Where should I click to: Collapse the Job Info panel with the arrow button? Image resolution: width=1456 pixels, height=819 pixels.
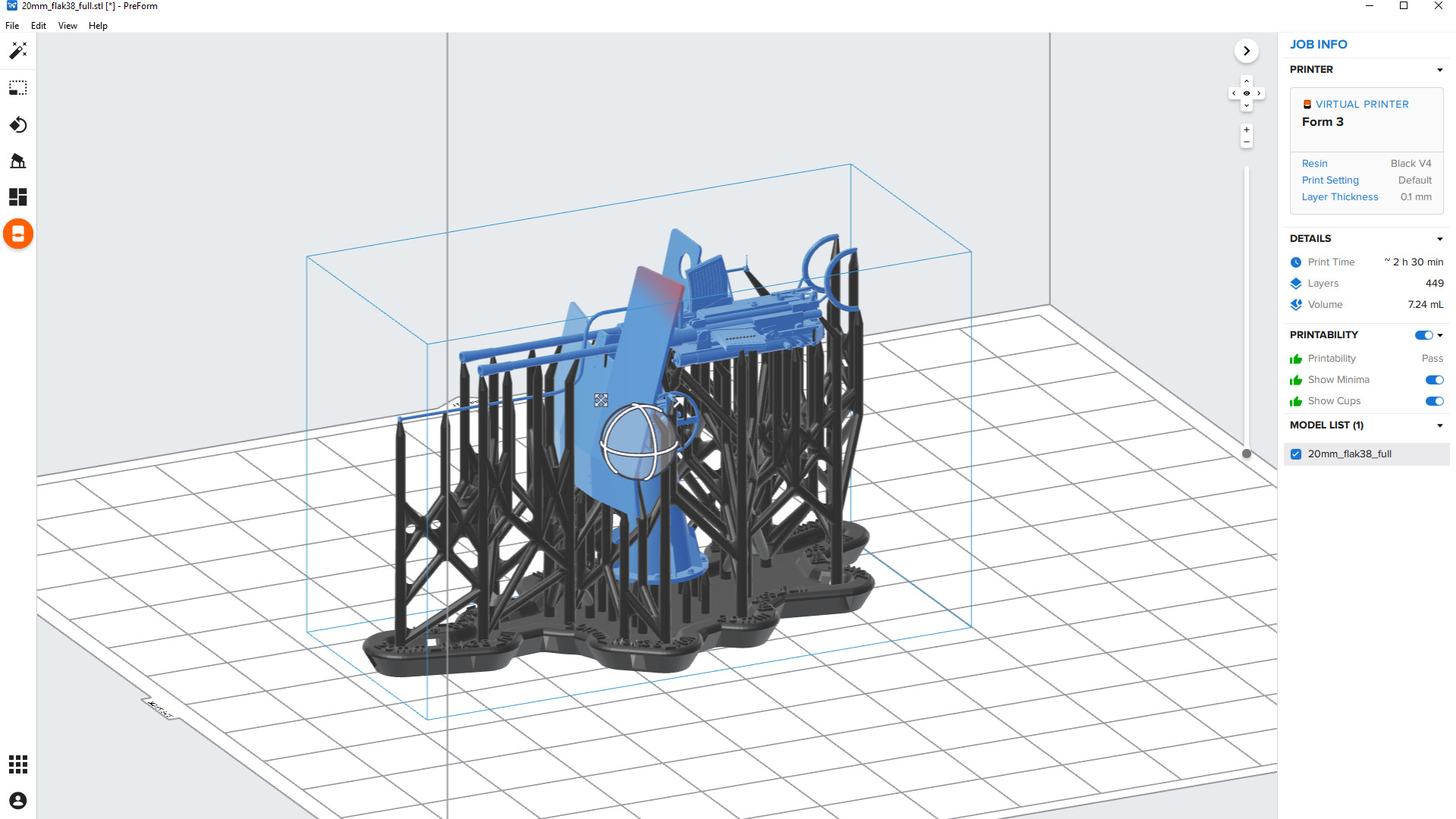(x=1247, y=51)
